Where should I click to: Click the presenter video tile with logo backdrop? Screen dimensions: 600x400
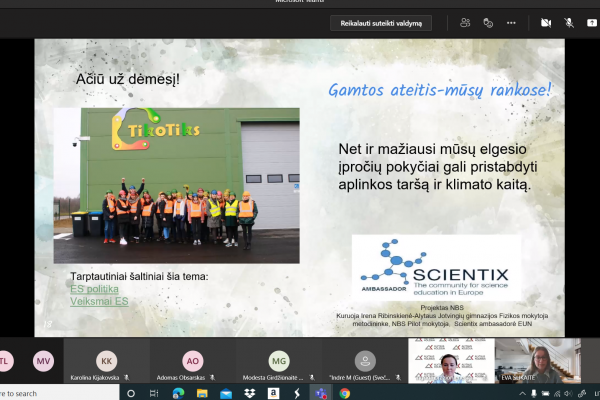coord(452,361)
